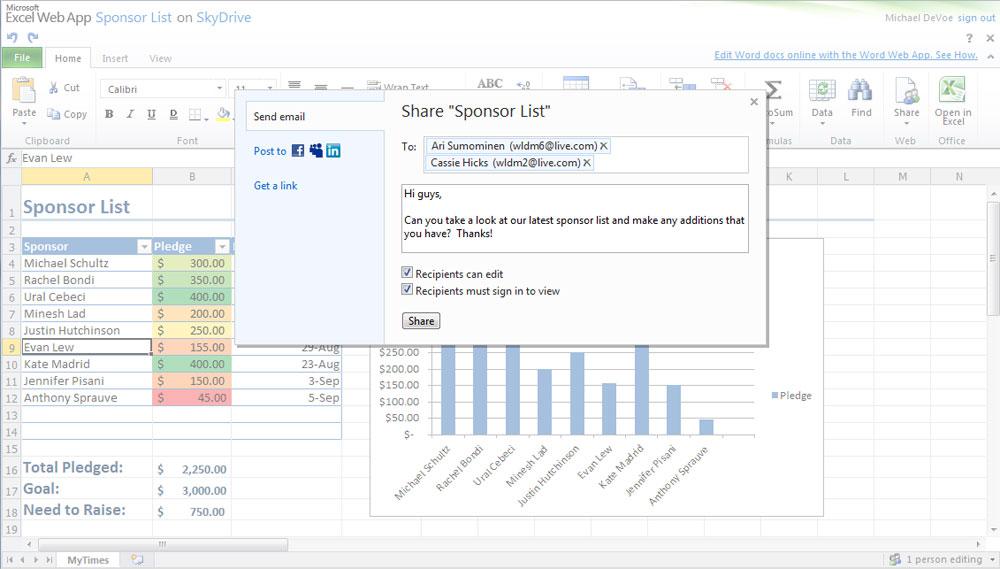Post to MySpace icon
This screenshot has width=1000, height=569.
click(316, 151)
